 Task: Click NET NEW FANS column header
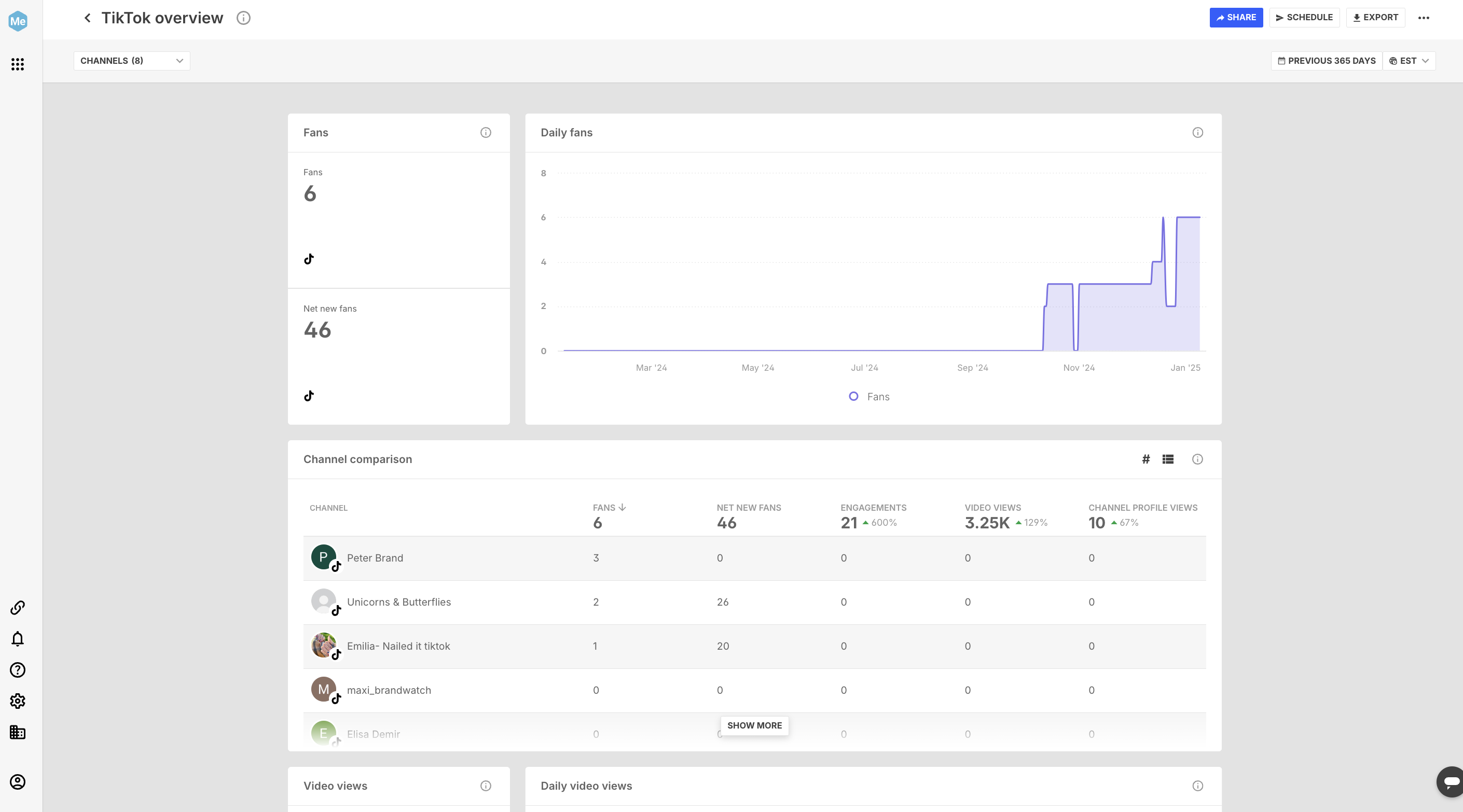(x=749, y=507)
